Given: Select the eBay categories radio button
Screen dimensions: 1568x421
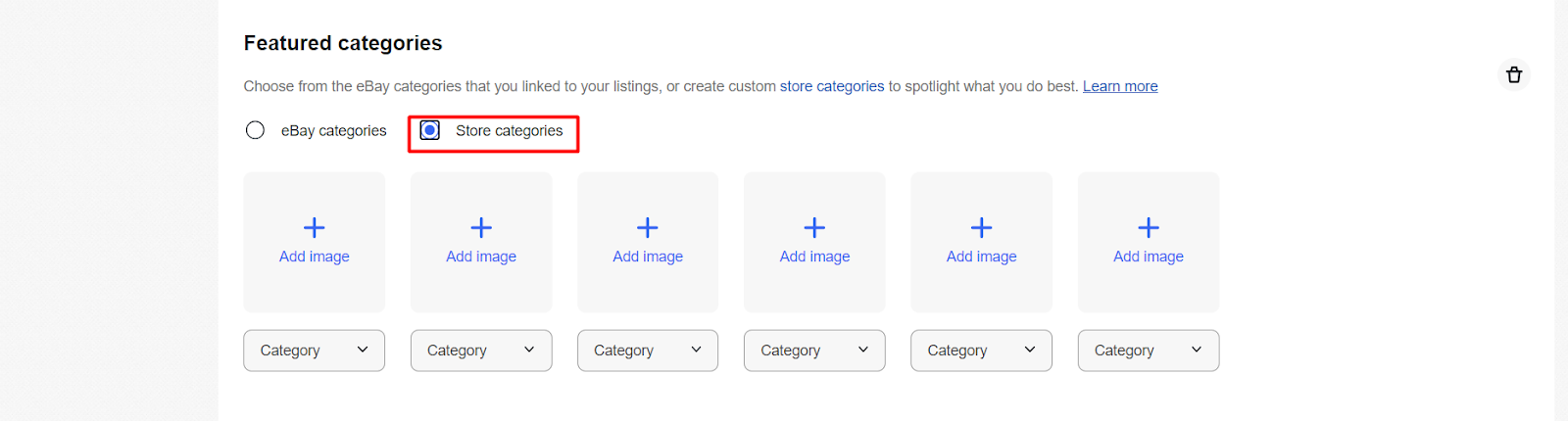Looking at the screenshot, I should pos(256,130).
